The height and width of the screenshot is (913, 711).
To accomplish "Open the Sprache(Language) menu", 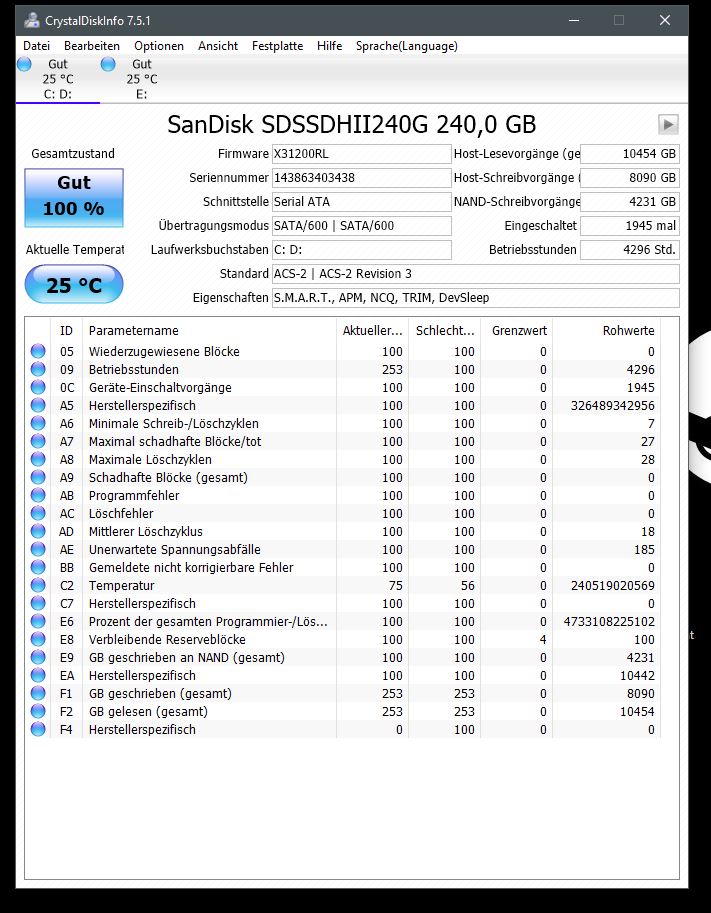I will [x=406, y=46].
